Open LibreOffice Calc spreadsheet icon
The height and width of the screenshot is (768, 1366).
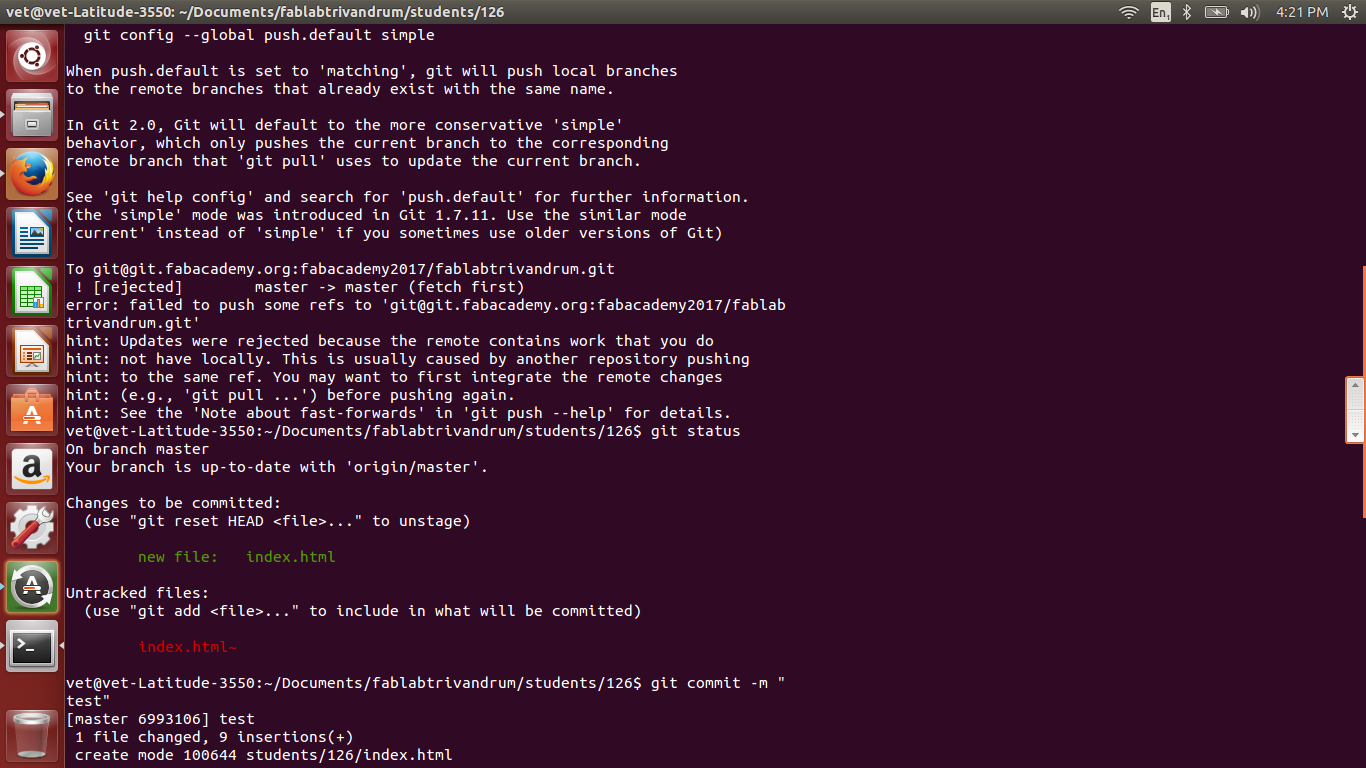(32, 292)
